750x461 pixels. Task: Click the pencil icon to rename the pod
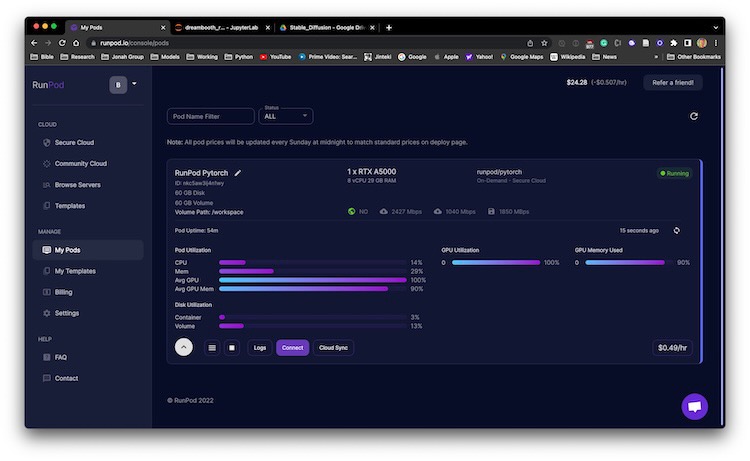(x=238, y=173)
